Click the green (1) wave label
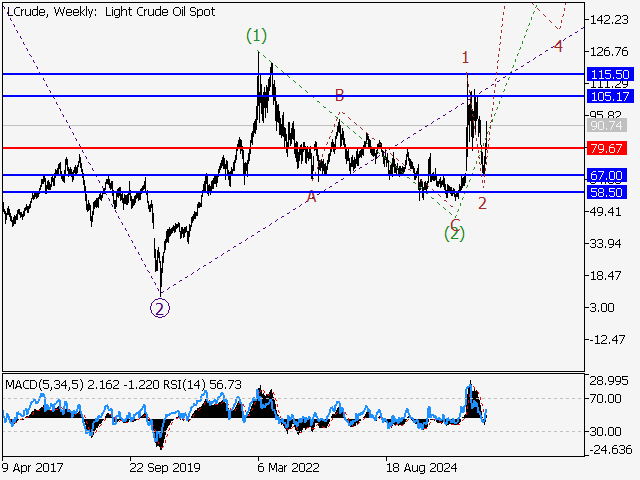 257,36
